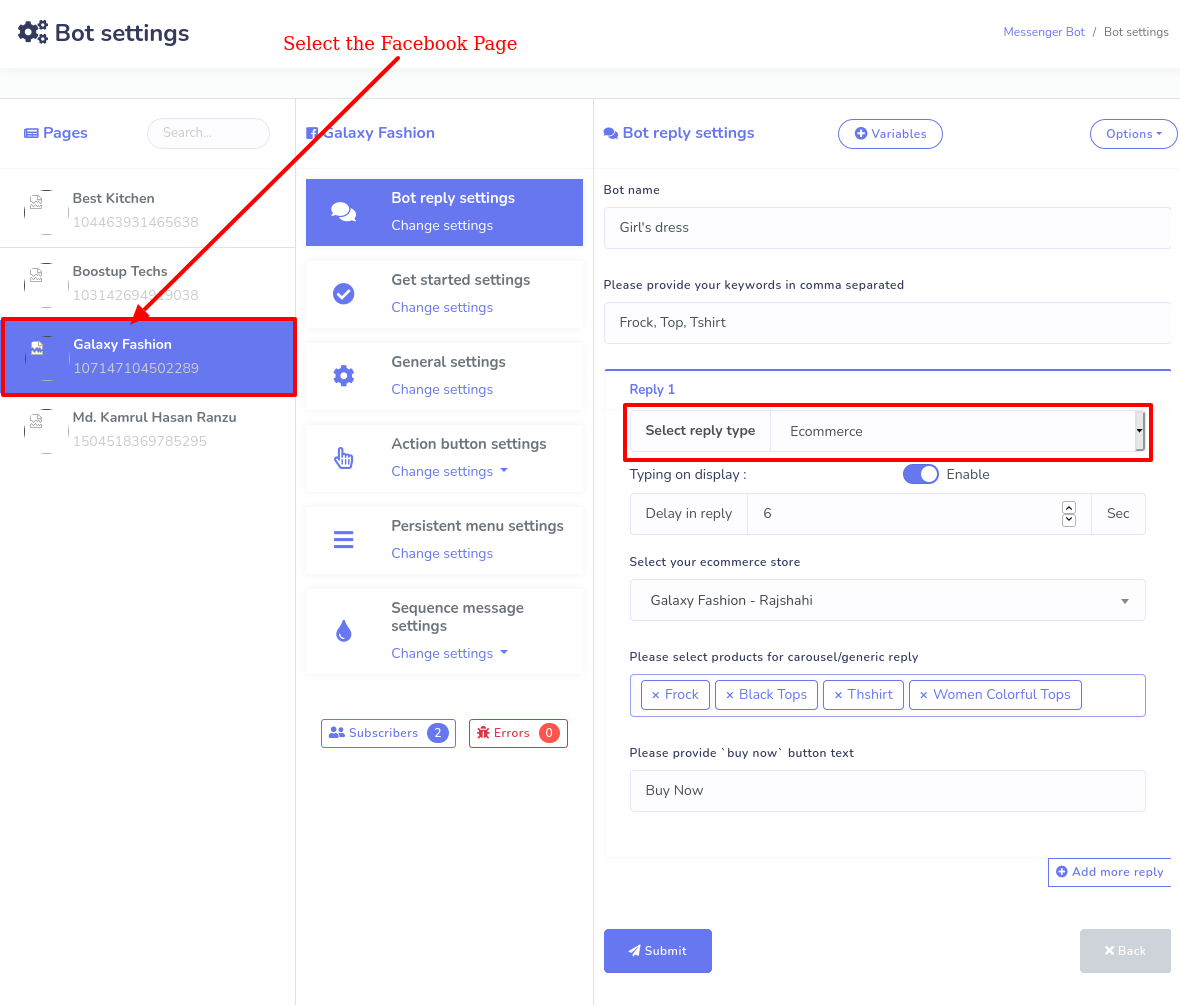Select the Md. Kamrul Hasan Ranzu page
The image size is (1180, 1005).
[x=148, y=429]
